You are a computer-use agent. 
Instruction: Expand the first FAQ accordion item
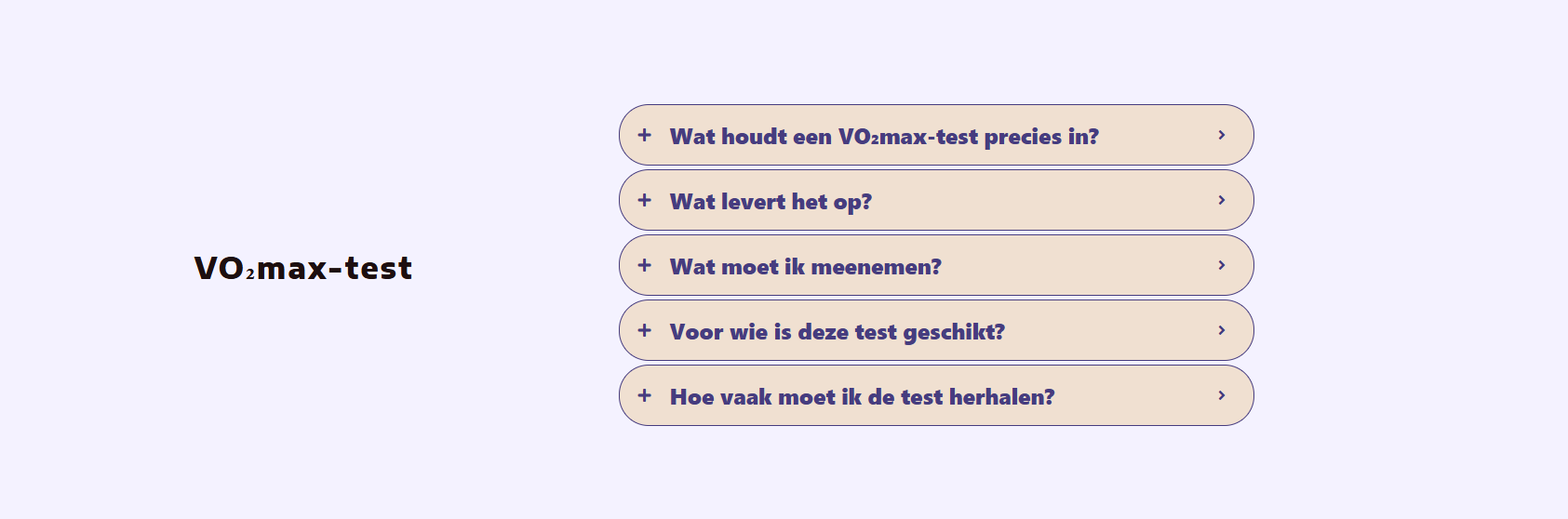[936, 135]
